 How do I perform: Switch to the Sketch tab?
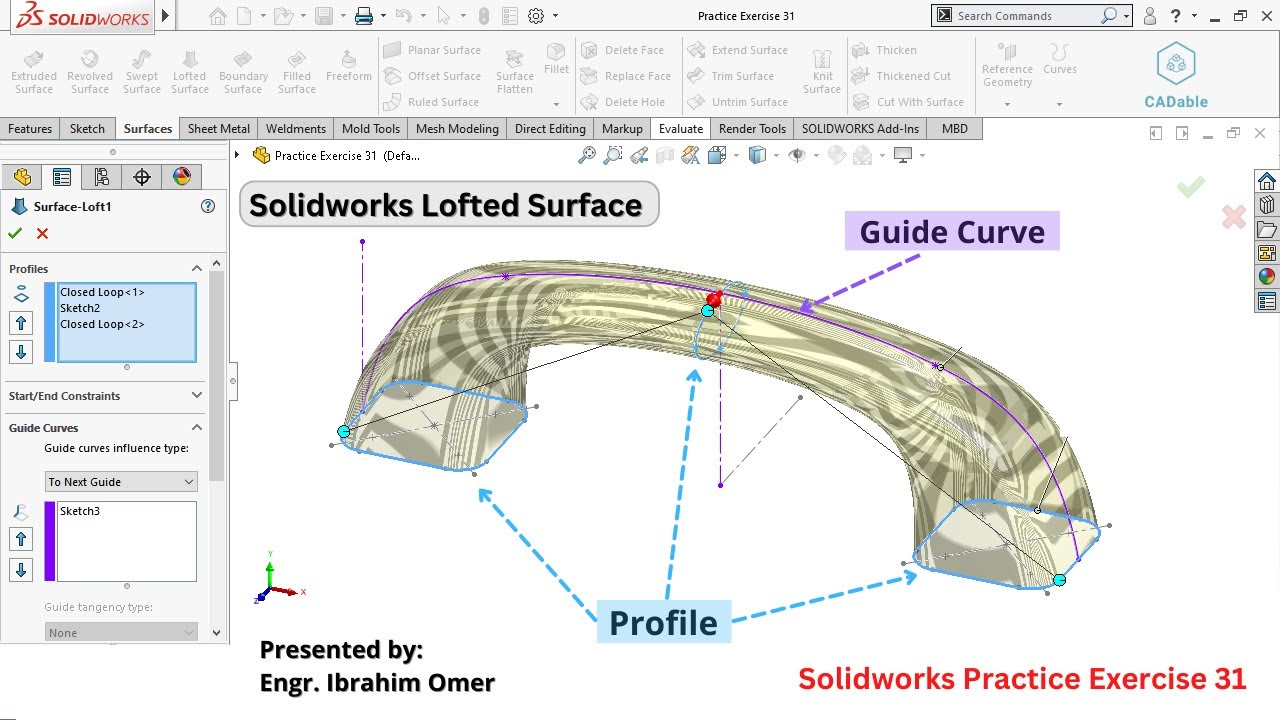click(x=87, y=129)
